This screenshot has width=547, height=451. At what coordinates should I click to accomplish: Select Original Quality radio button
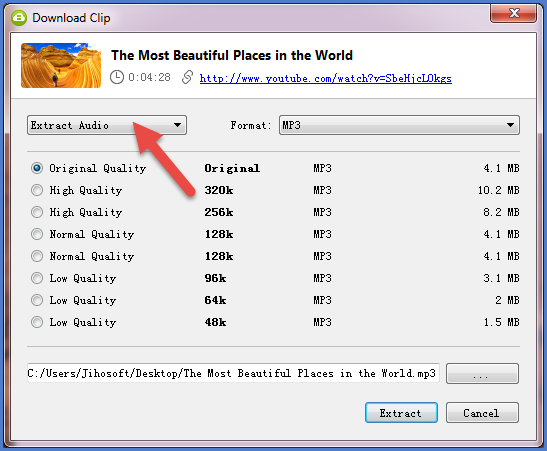point(37,168)
